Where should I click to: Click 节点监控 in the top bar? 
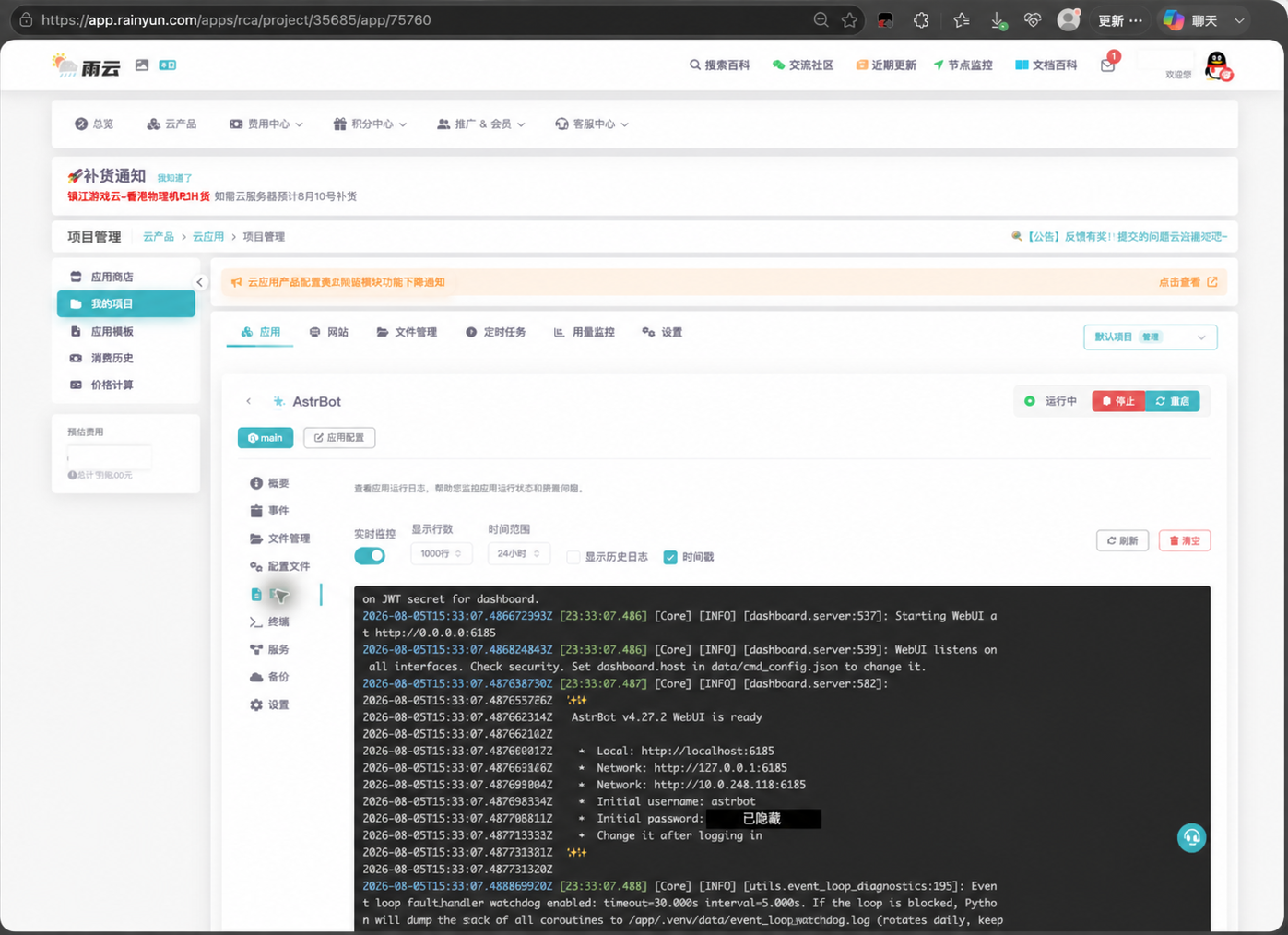pos(963,65)
